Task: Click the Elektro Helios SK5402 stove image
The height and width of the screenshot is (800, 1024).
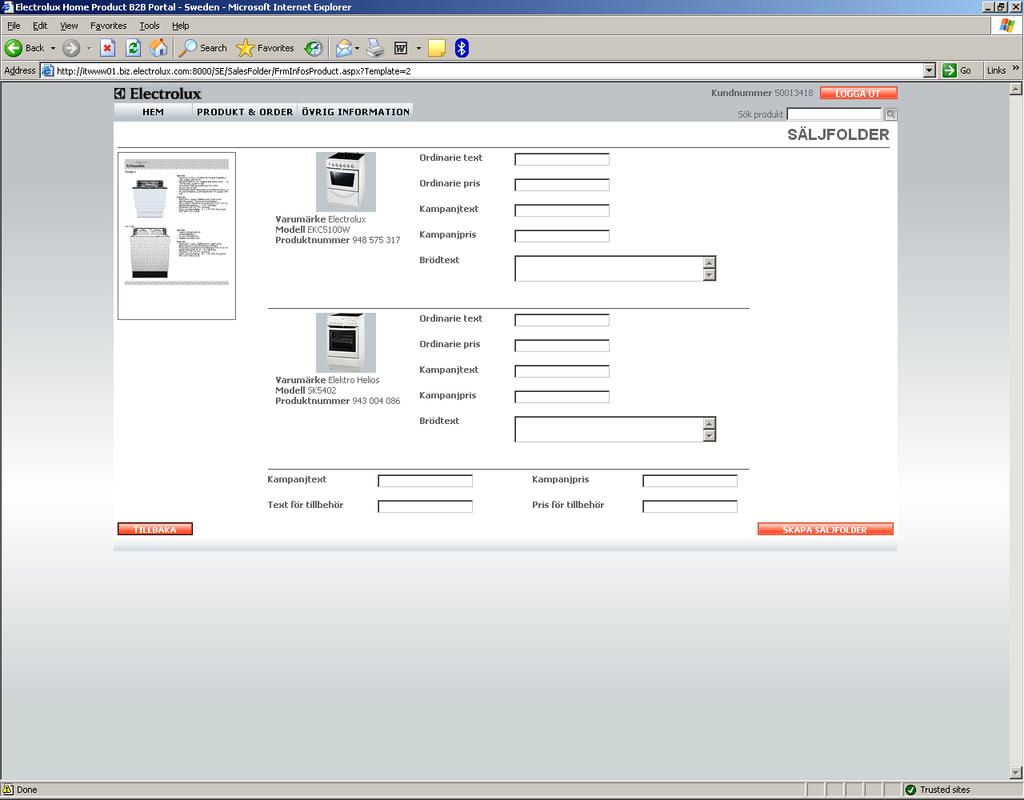Action: click(x=345, y=342)
